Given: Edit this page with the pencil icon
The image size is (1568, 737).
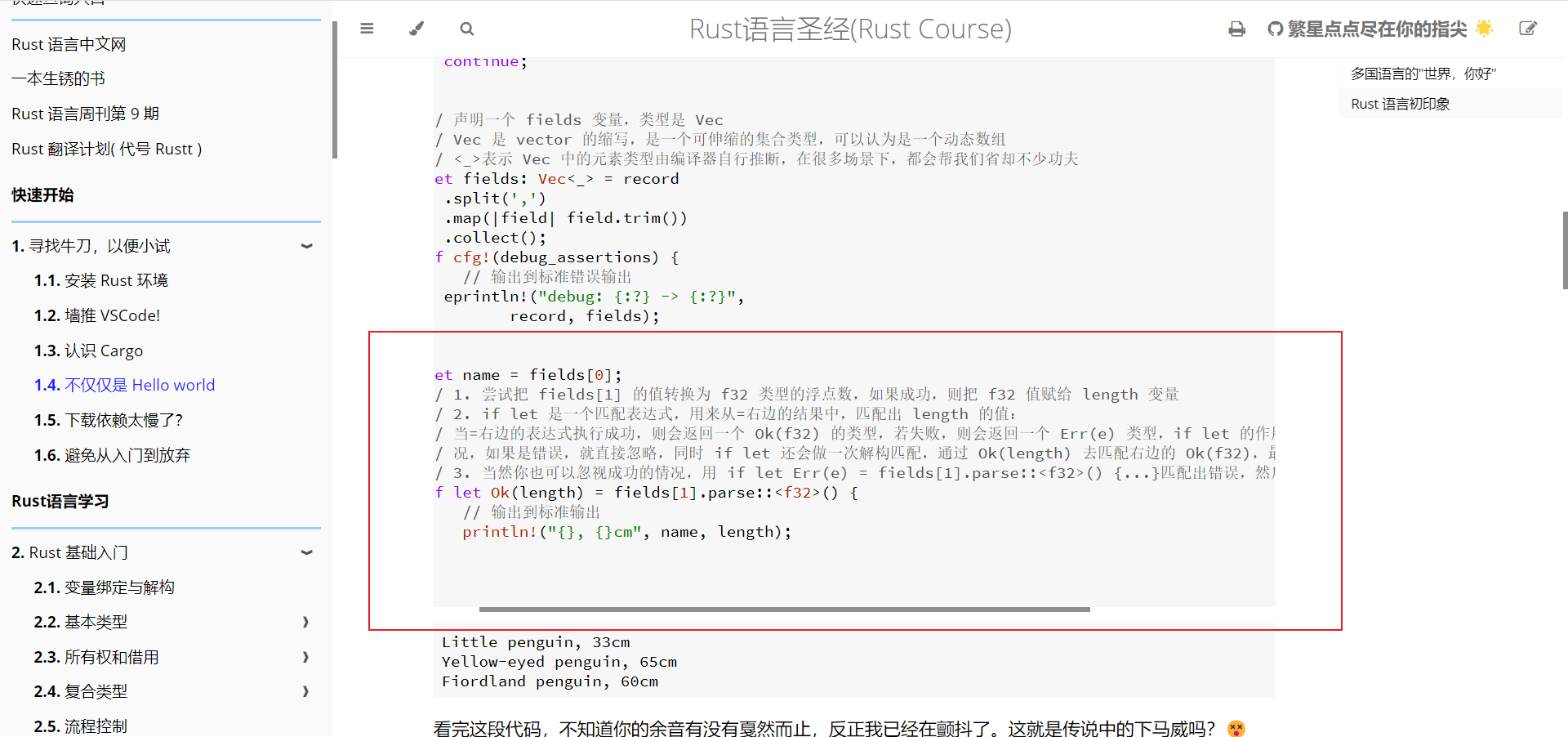Looking at the screenshot, I should (x=1529, y=29).
